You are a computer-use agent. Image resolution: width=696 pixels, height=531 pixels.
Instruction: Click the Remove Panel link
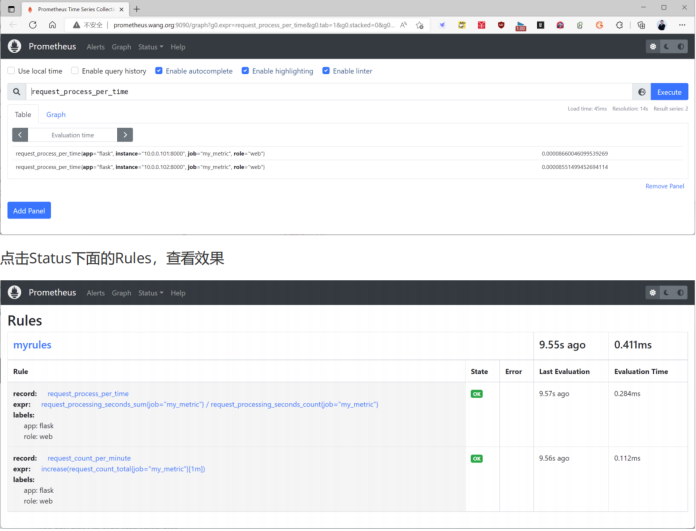pos(664,186)
